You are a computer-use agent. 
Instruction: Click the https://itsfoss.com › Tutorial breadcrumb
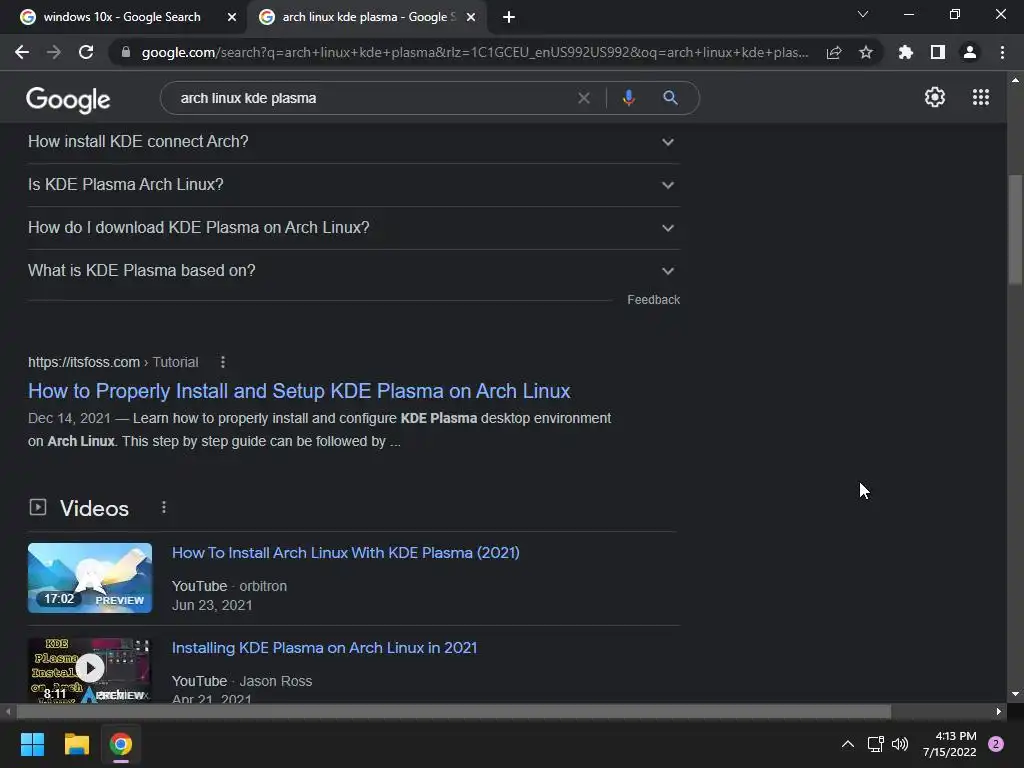click(x=113, y=362)
